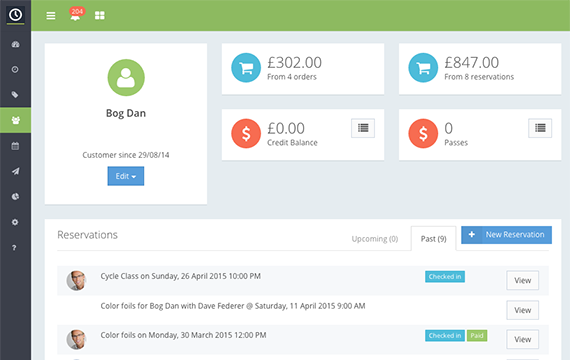Click staff photo on the Cycle Class row
The height and width of the screenshot is (360, 570).
76,280
